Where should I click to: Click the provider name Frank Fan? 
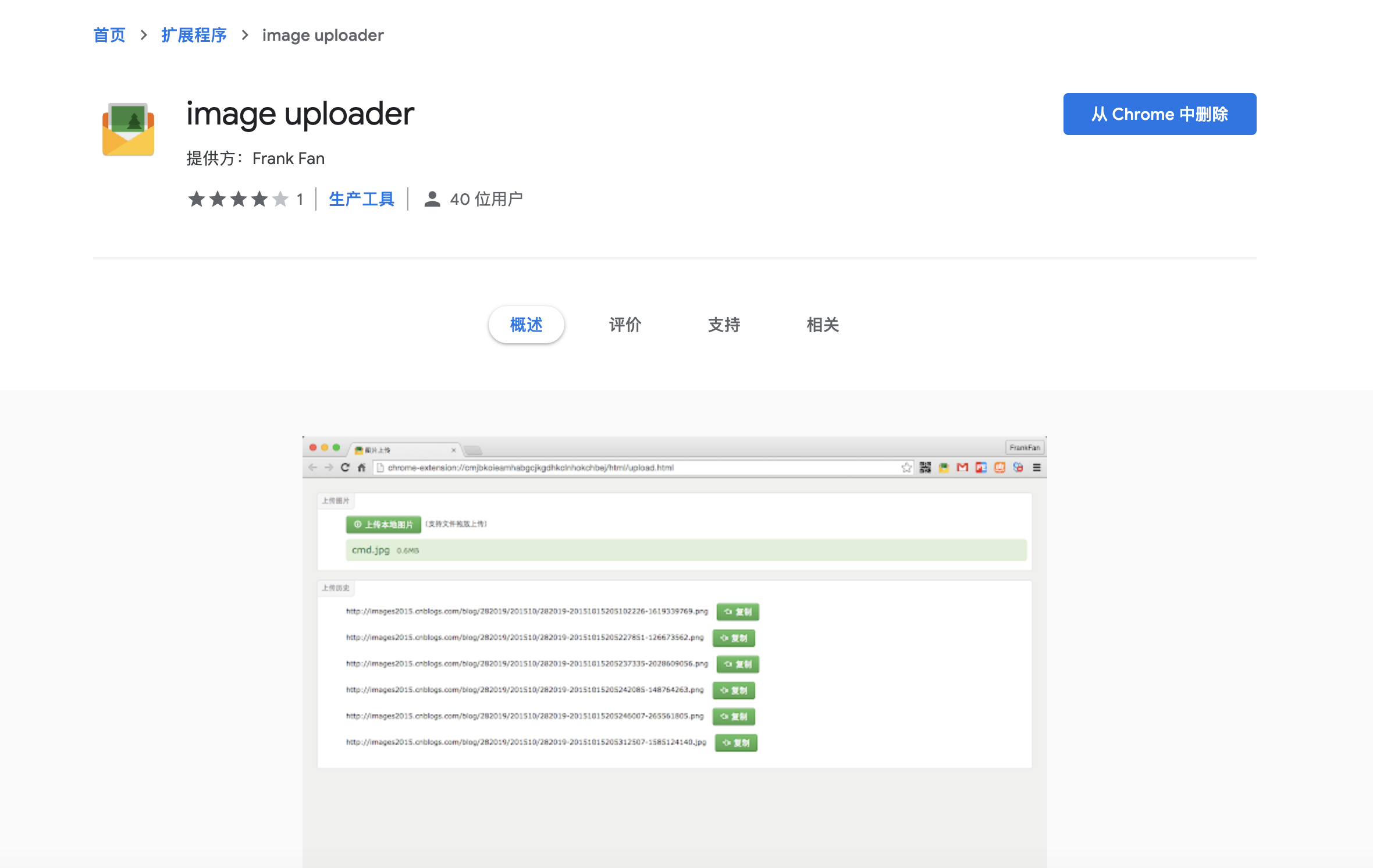click(289, 158)
